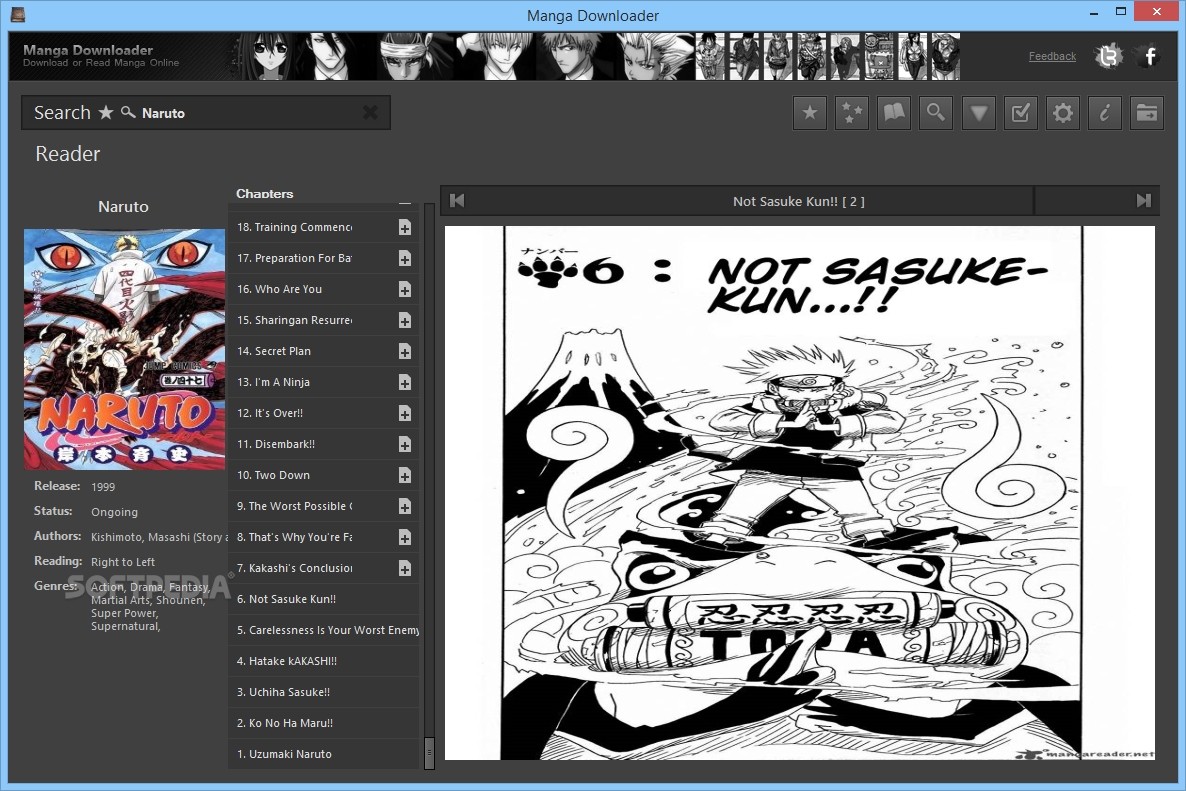Click the multiple stars toolbar icon
Image resolution: width=1186 pixels, height=791 pixels.
(x=852, y=113)
